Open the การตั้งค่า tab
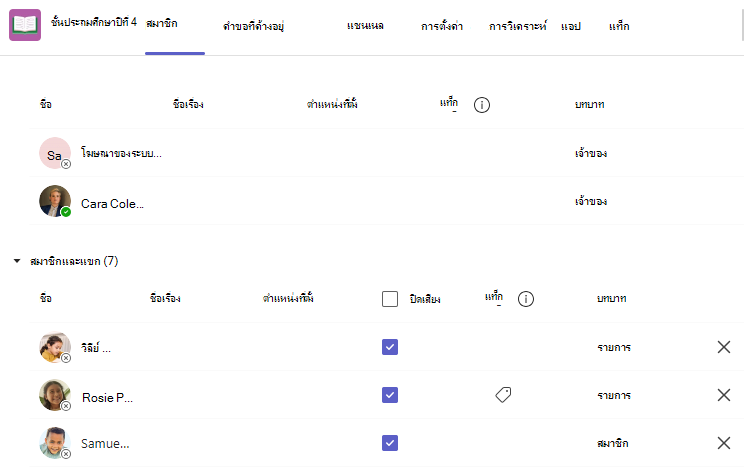This screenshot has height=469, width=744. pyautogui.click(x=442, y=26)
